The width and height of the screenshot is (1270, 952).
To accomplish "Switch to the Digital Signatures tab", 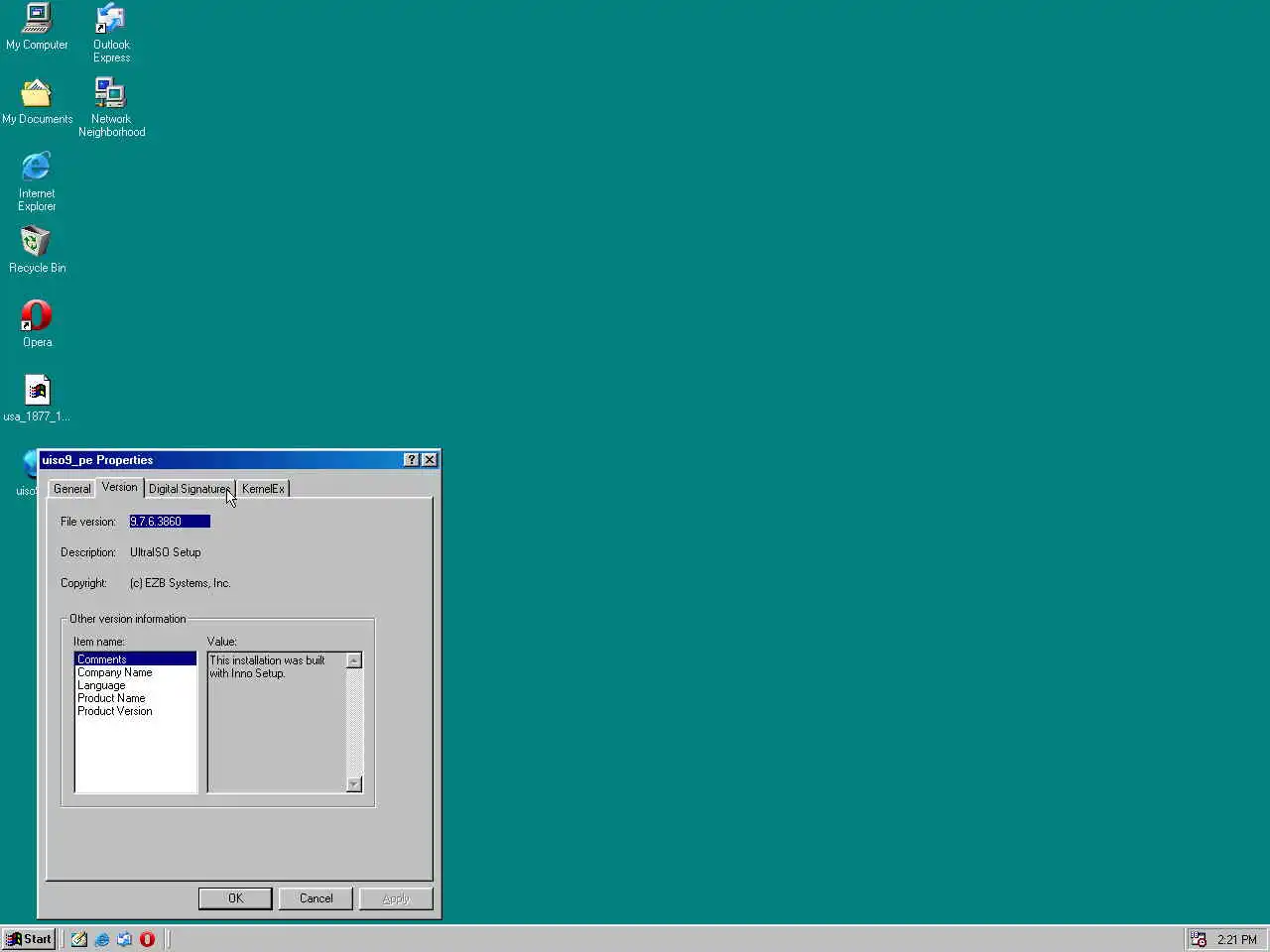I will point(190,489).
